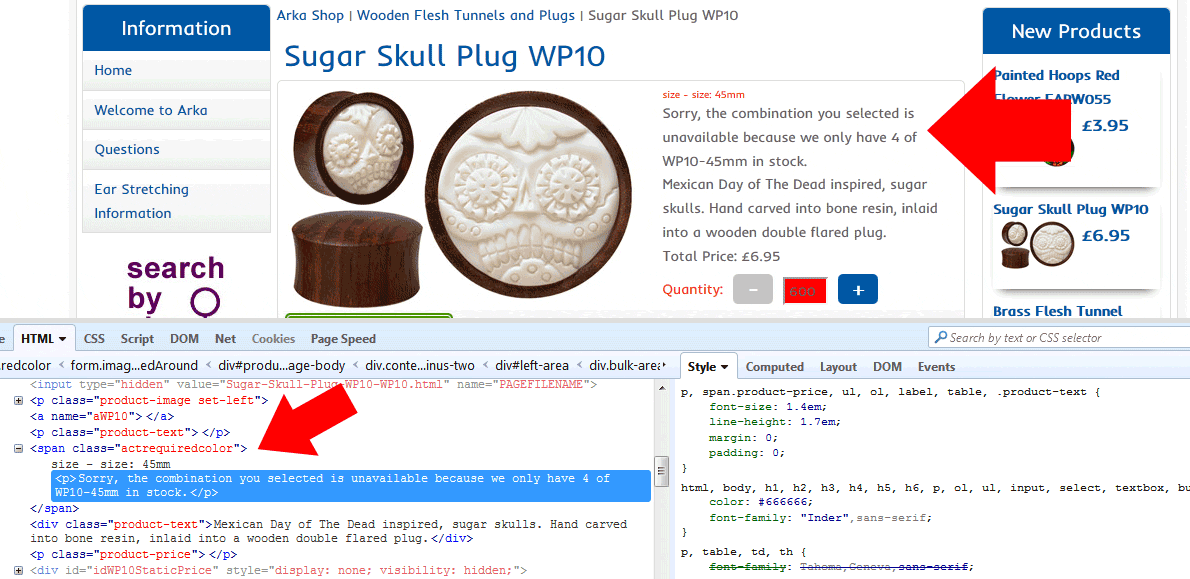Expand the div idWP10StaticPrice node
The width and height of the screenshot is (1190, 579).
point(19,571)
